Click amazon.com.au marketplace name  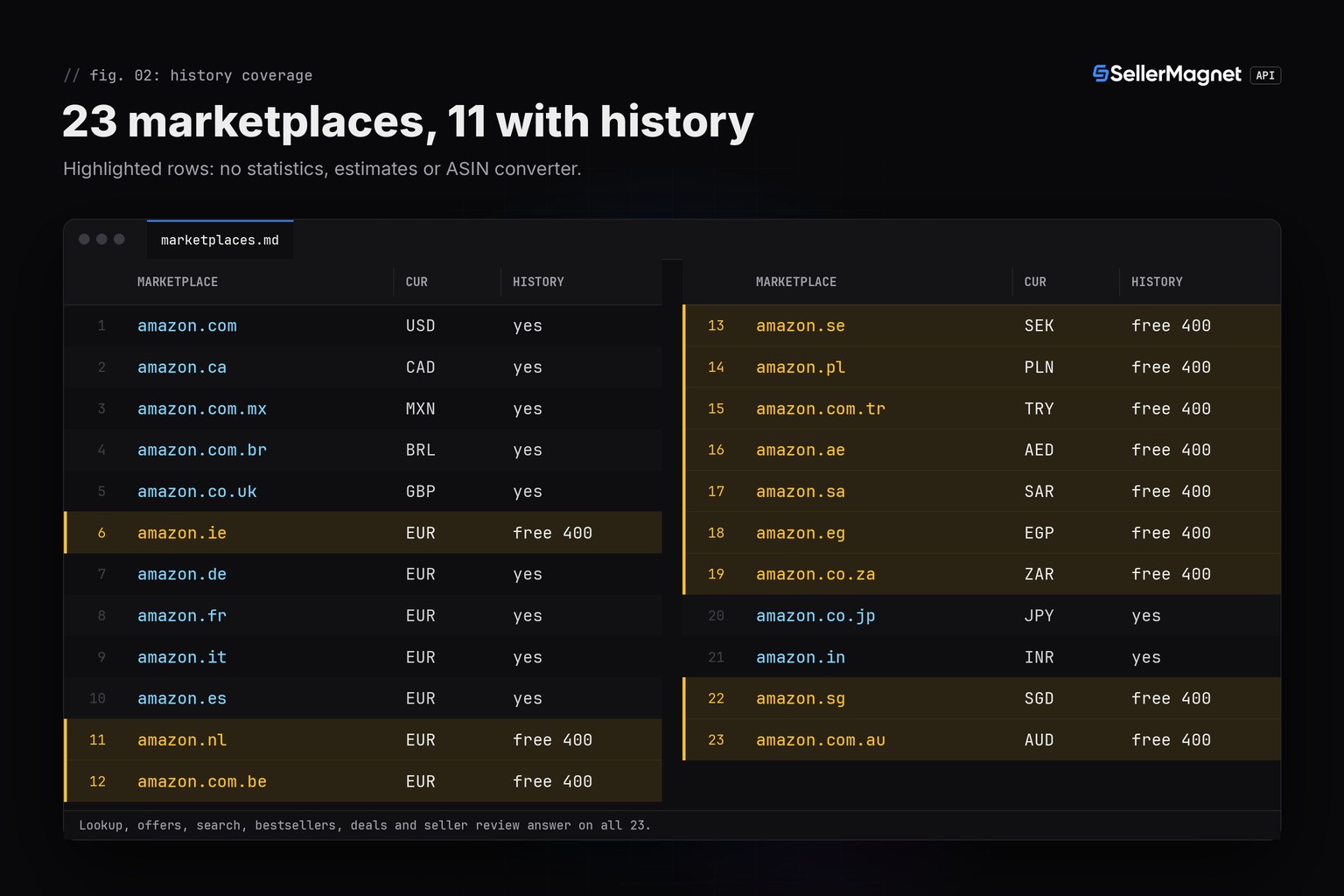tap(821, 740)
